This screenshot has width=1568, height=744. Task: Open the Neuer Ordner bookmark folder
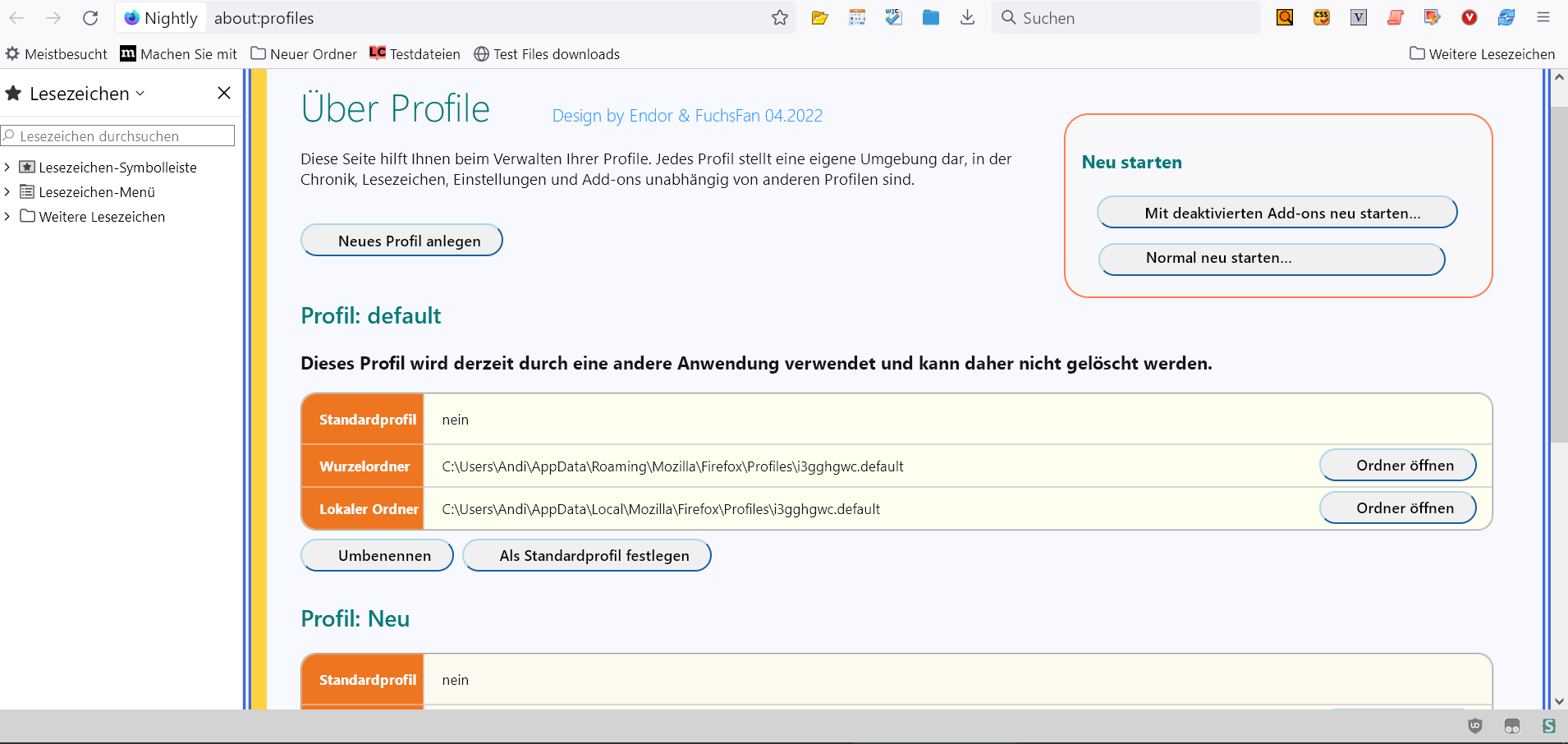tap(304, 54)
